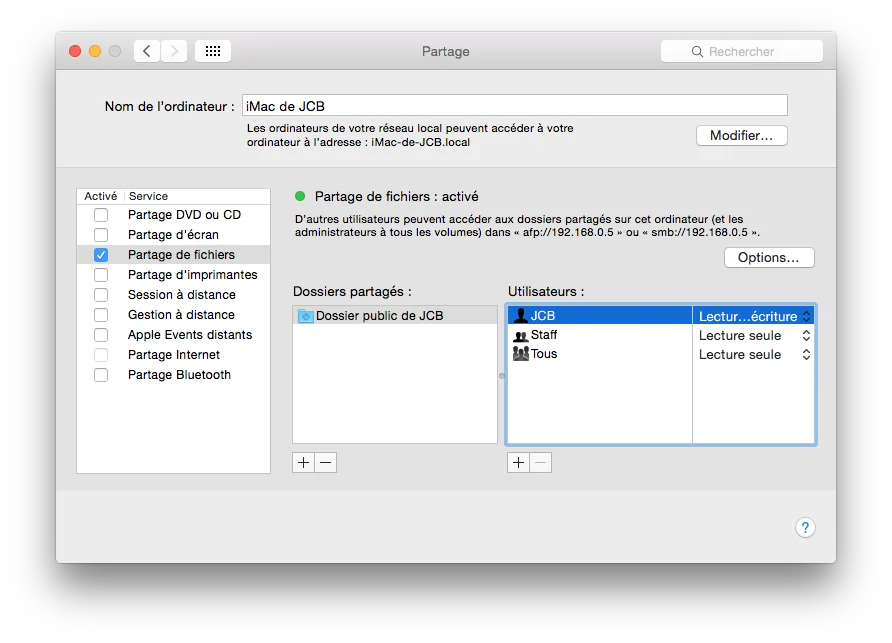This screenshot has width=892, height=643.
Task: Go back with the left chevron button
Action: tap(147, 51)
